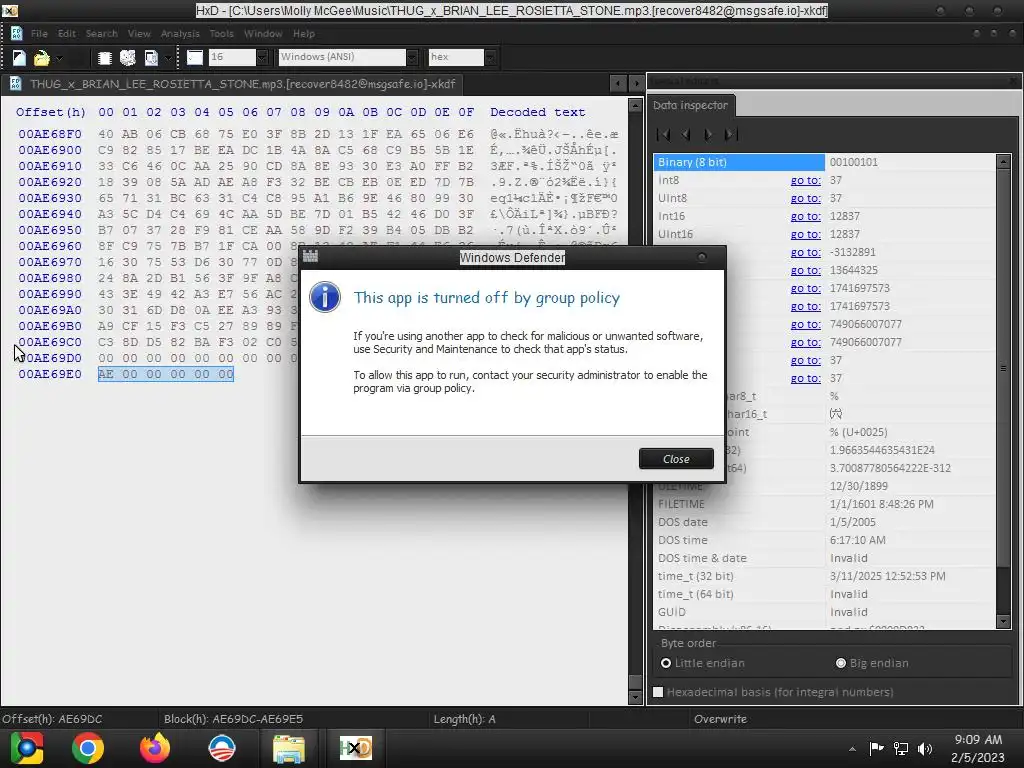Open Google Chrome from the taskbar
Viewport: 1024px width, 768px height.
(88, 748)
